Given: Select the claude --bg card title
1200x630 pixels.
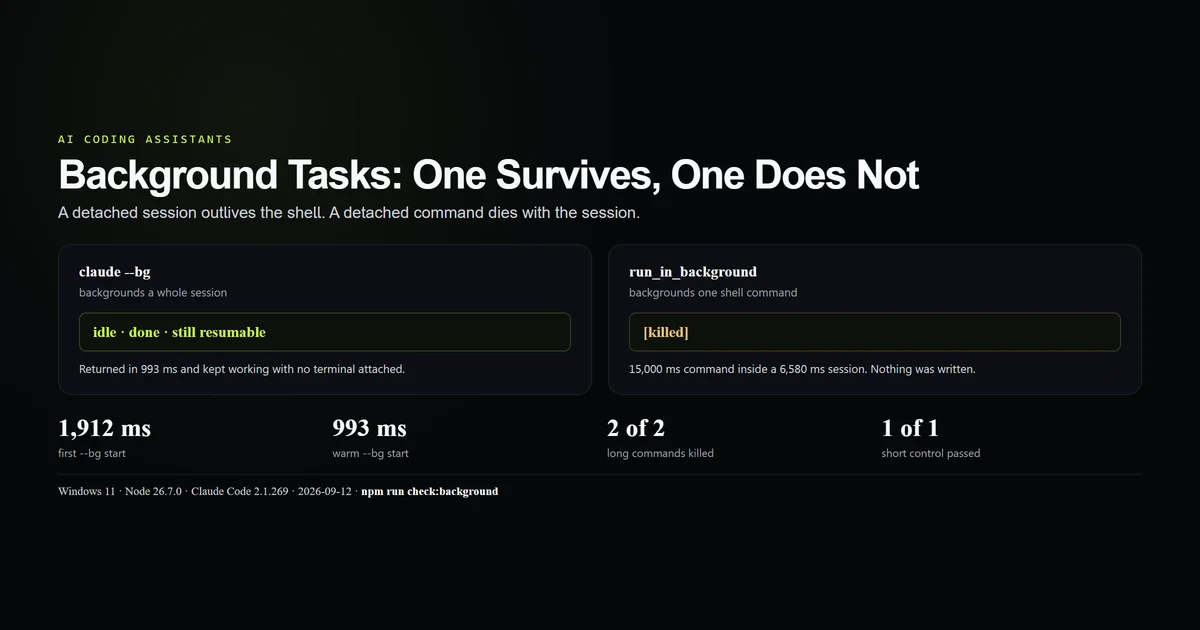Looking at the screenshot, I should (115, 271).
